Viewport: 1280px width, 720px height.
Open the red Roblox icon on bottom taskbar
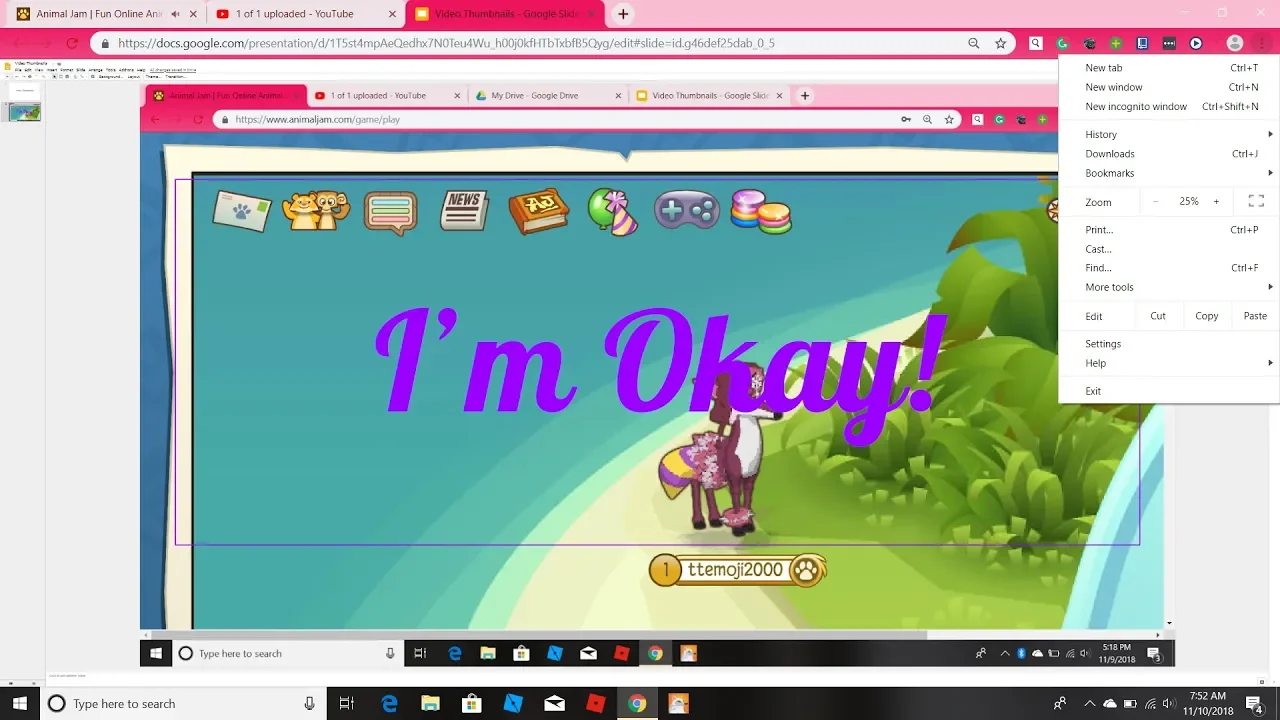click(x=595, y=703)
